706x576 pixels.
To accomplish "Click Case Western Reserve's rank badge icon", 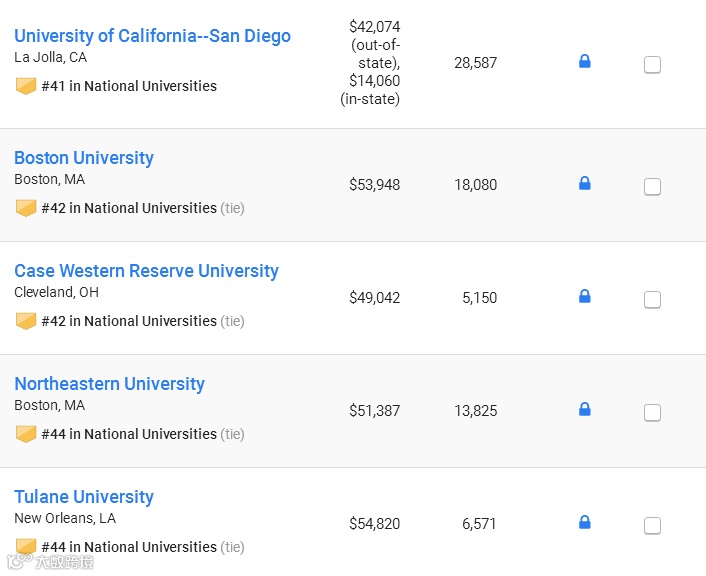I will click(26, 321).
